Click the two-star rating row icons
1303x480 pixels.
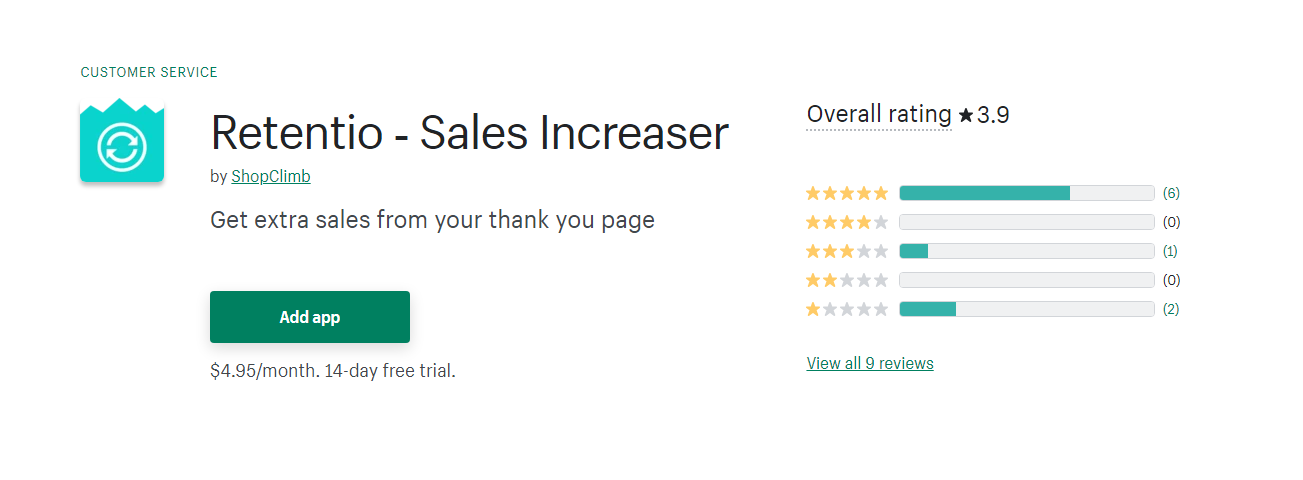tap(847, 280)
